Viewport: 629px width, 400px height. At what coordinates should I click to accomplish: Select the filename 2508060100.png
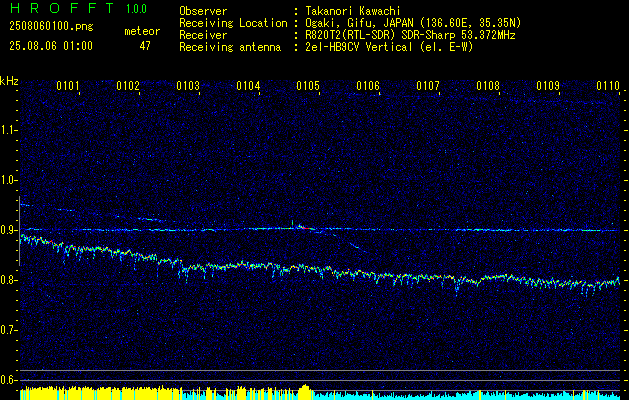click(51, 27)
